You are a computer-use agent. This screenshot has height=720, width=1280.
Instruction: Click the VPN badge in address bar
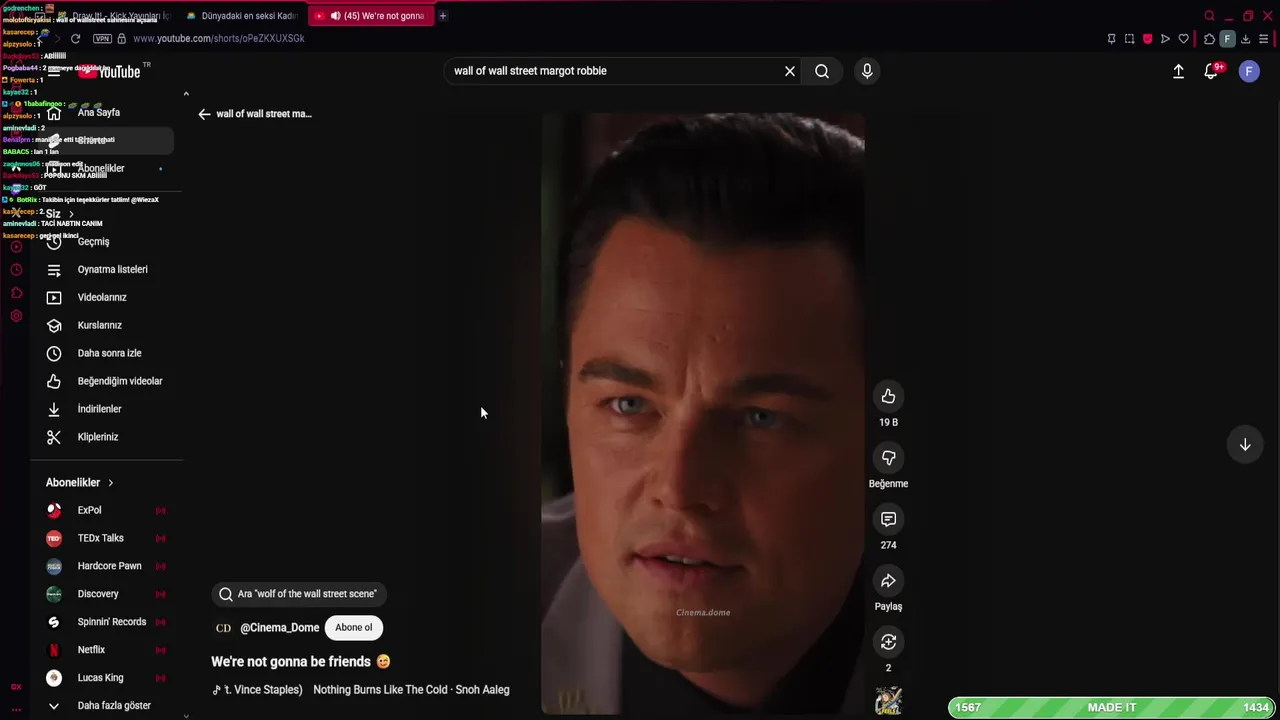coord(102,38)
